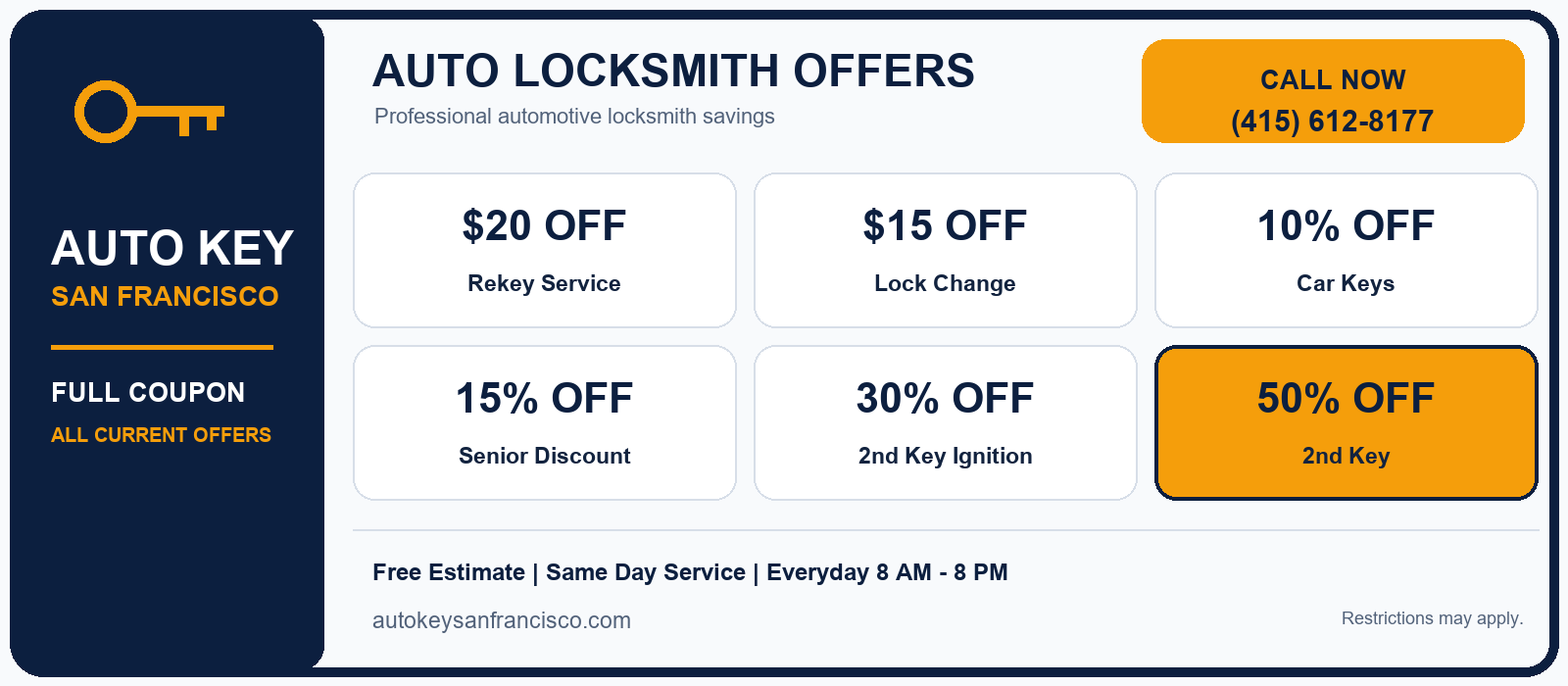Image resolution: width=1568 pixels, height=686 pixels.
Task: Click the FULL COUPON label
Action: pos(148,392)
